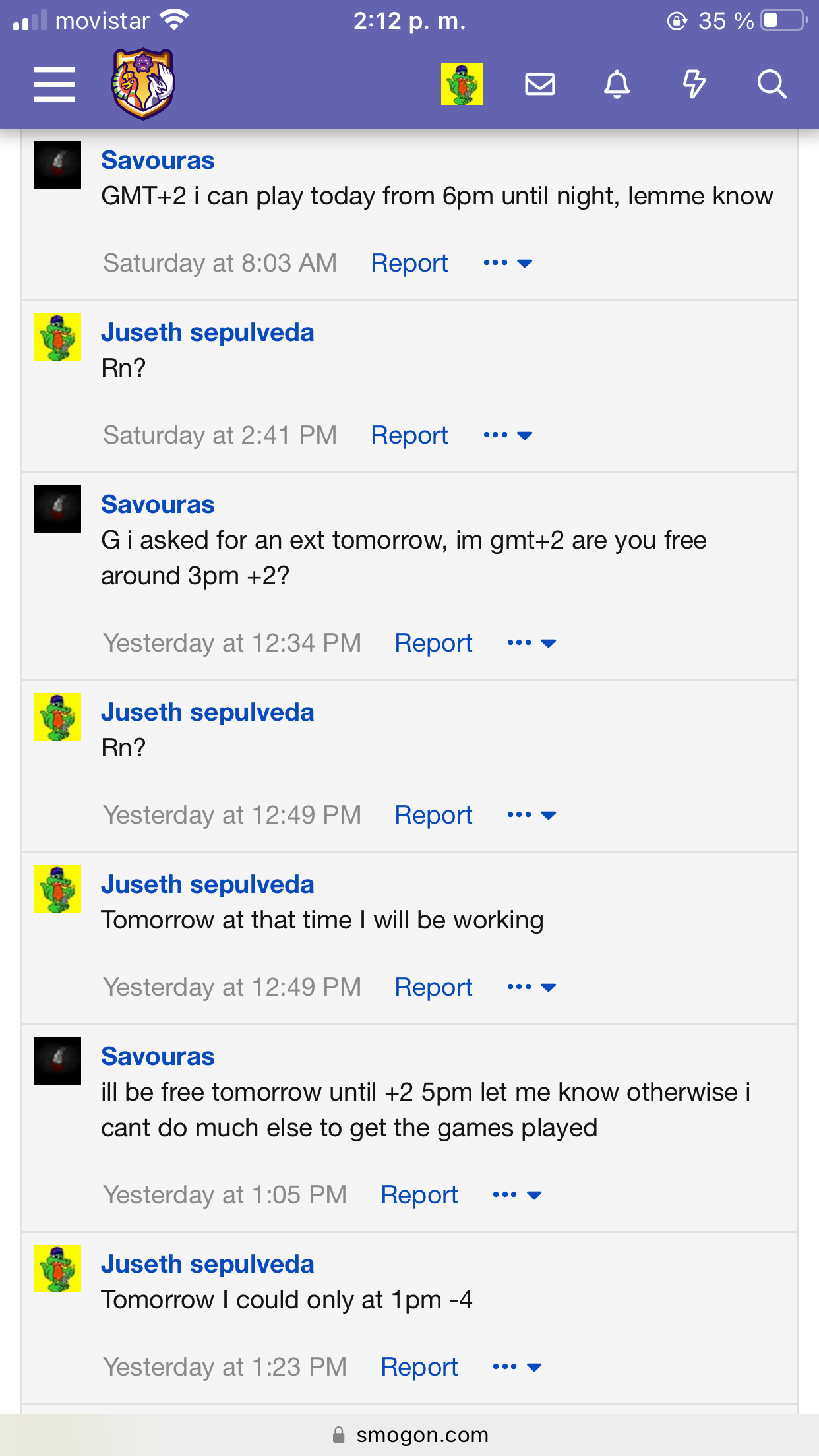Open the lightning bolt what's new
The width and height of the screenshot is (819, 1456).
694,84
